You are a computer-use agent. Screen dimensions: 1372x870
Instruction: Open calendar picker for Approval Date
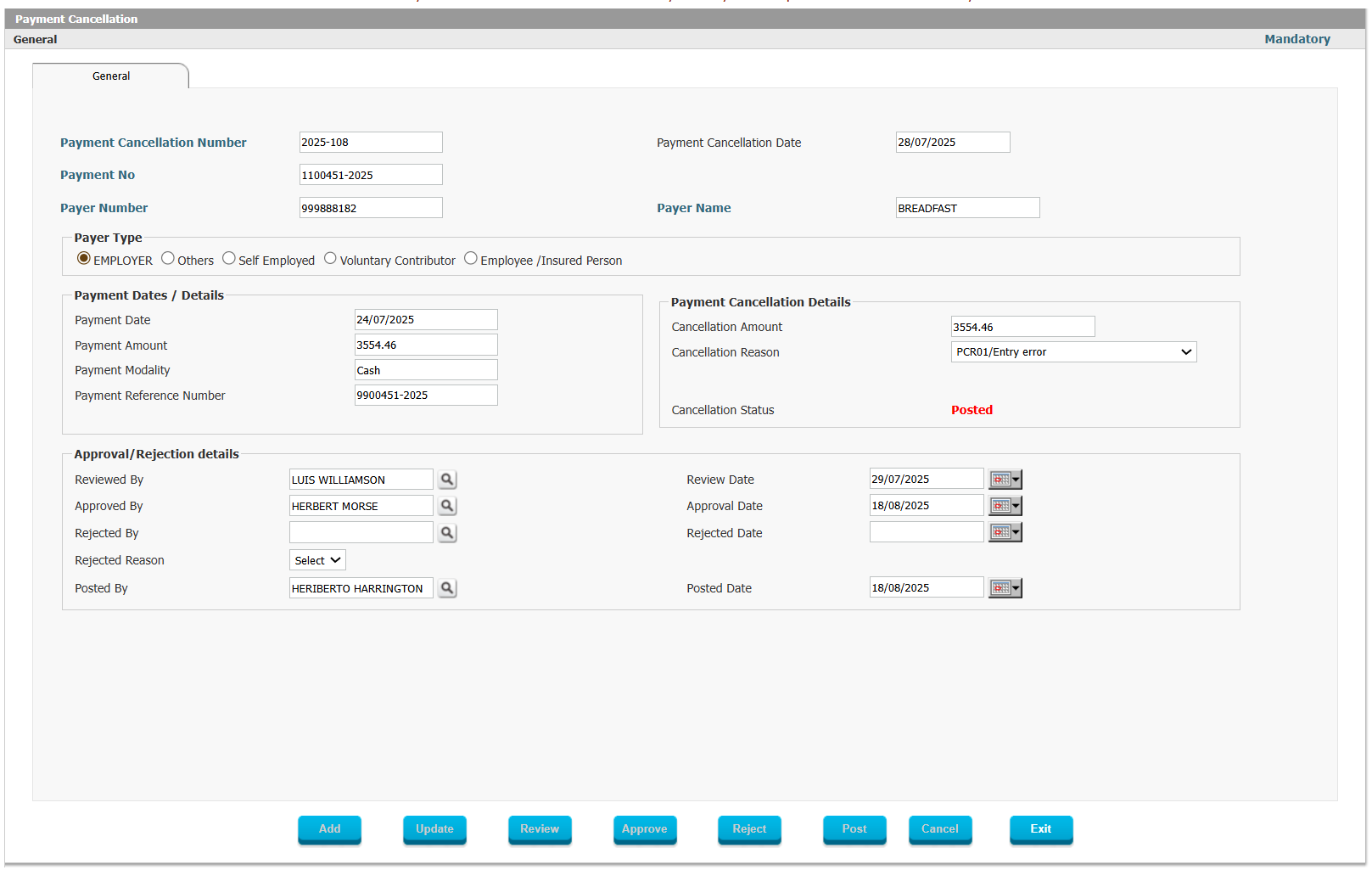point(1005,506)
